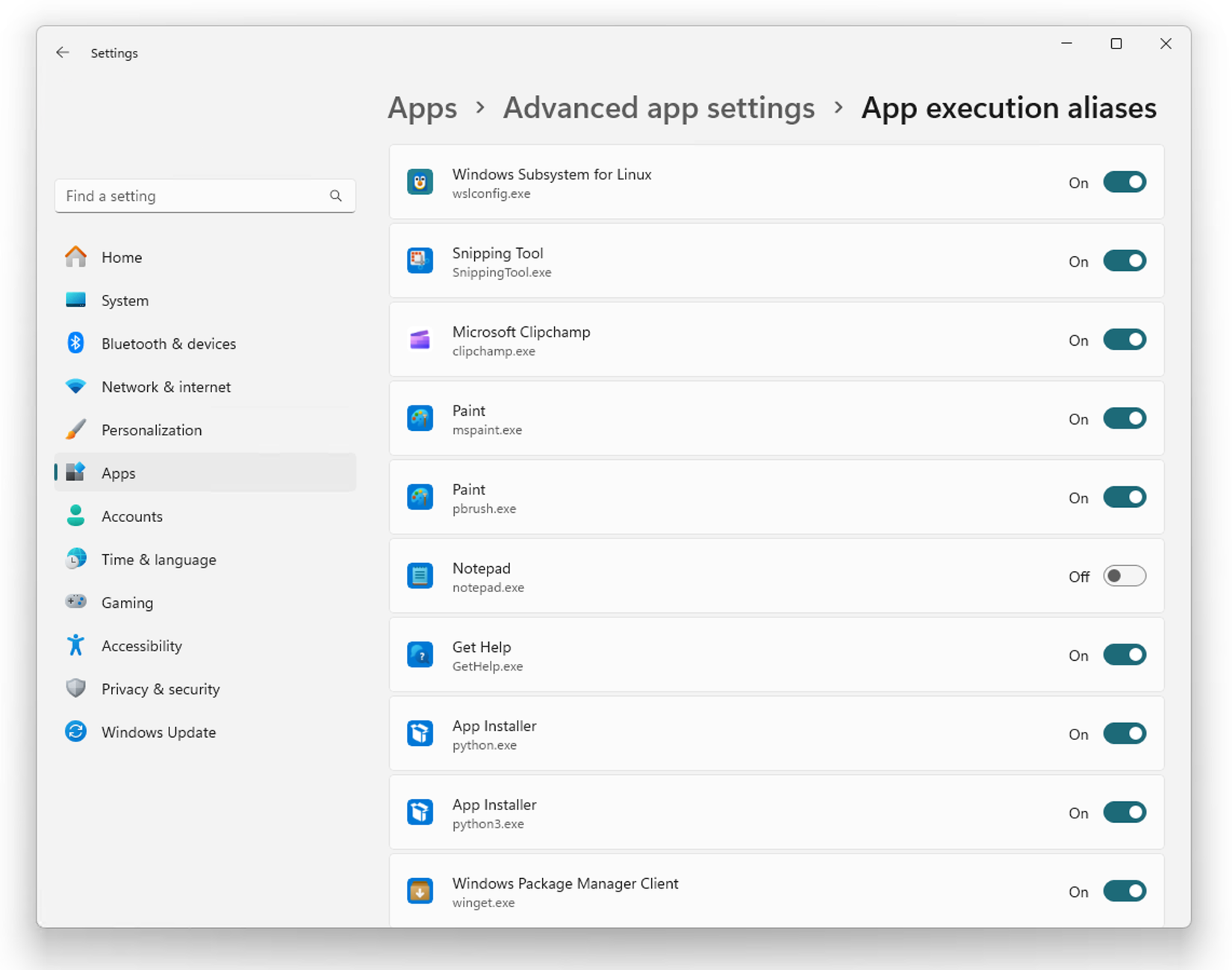1232x970 pixels.
Task: Click the Paint icon beside mspaint.exe
Action: [420, 418]
